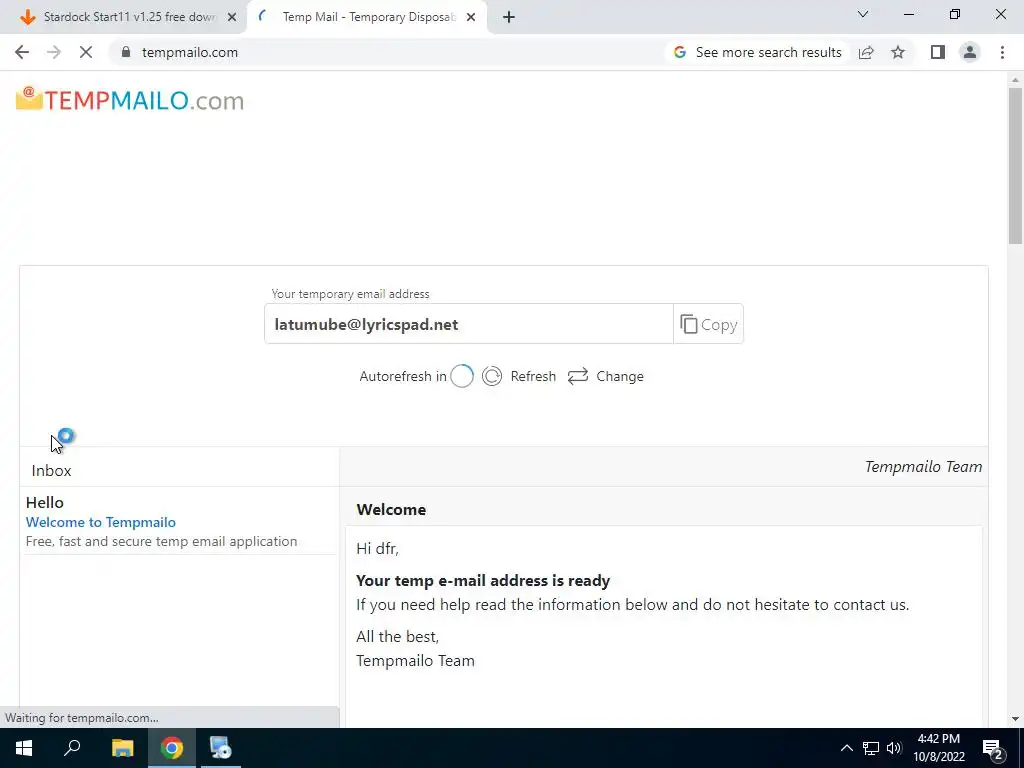This screenshot has height=768, width=1024.
Task: Bookmark this page with star icon
Action: 898,52
